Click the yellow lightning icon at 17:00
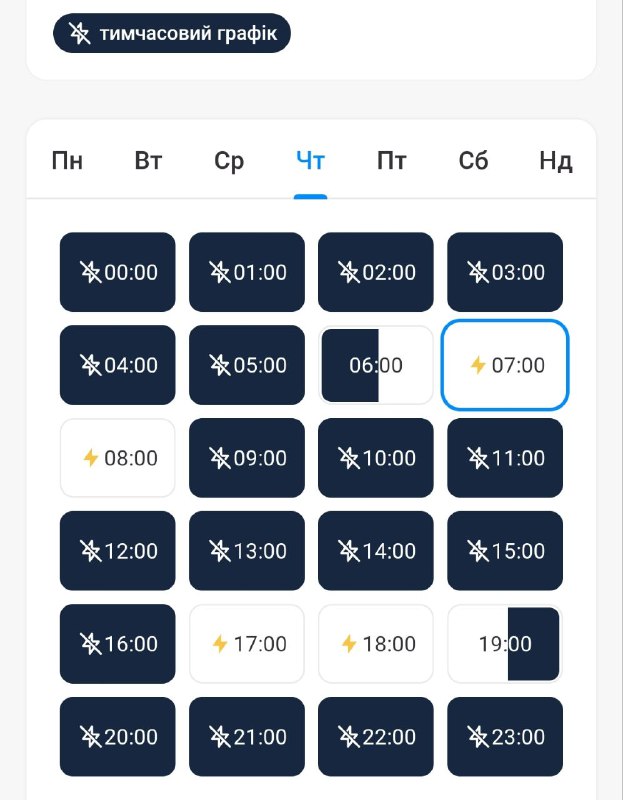The height and width of the screenshot is (800, 623). pyautogui.click(x=220, y=644)
